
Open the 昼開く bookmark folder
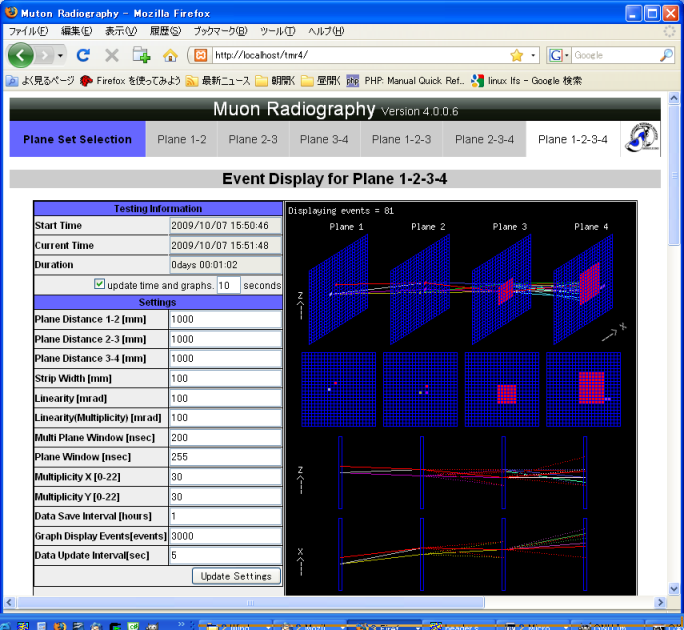pyautogui.click(x=321, y=81)
